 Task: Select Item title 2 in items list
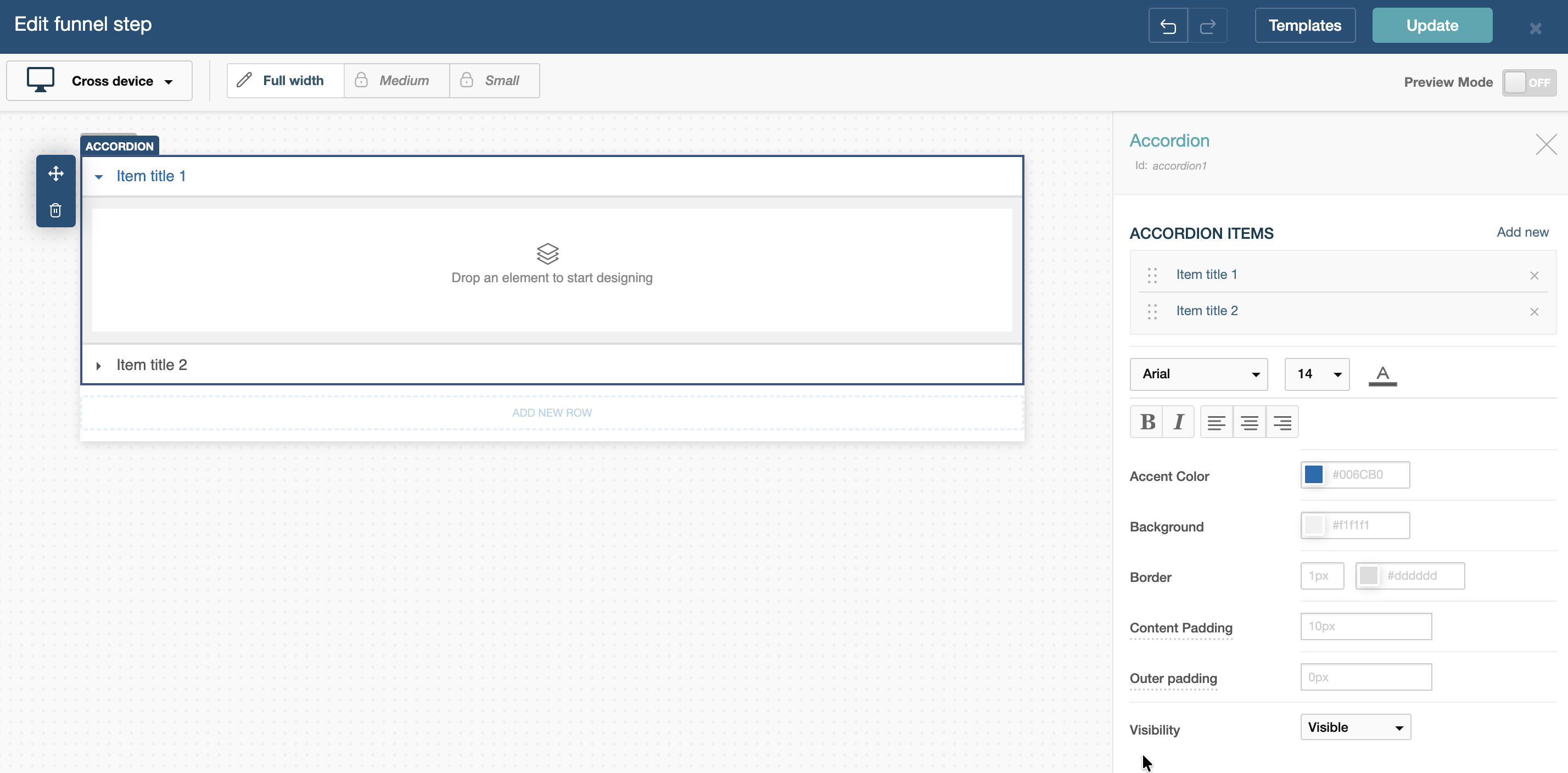tap(1206, 310)
